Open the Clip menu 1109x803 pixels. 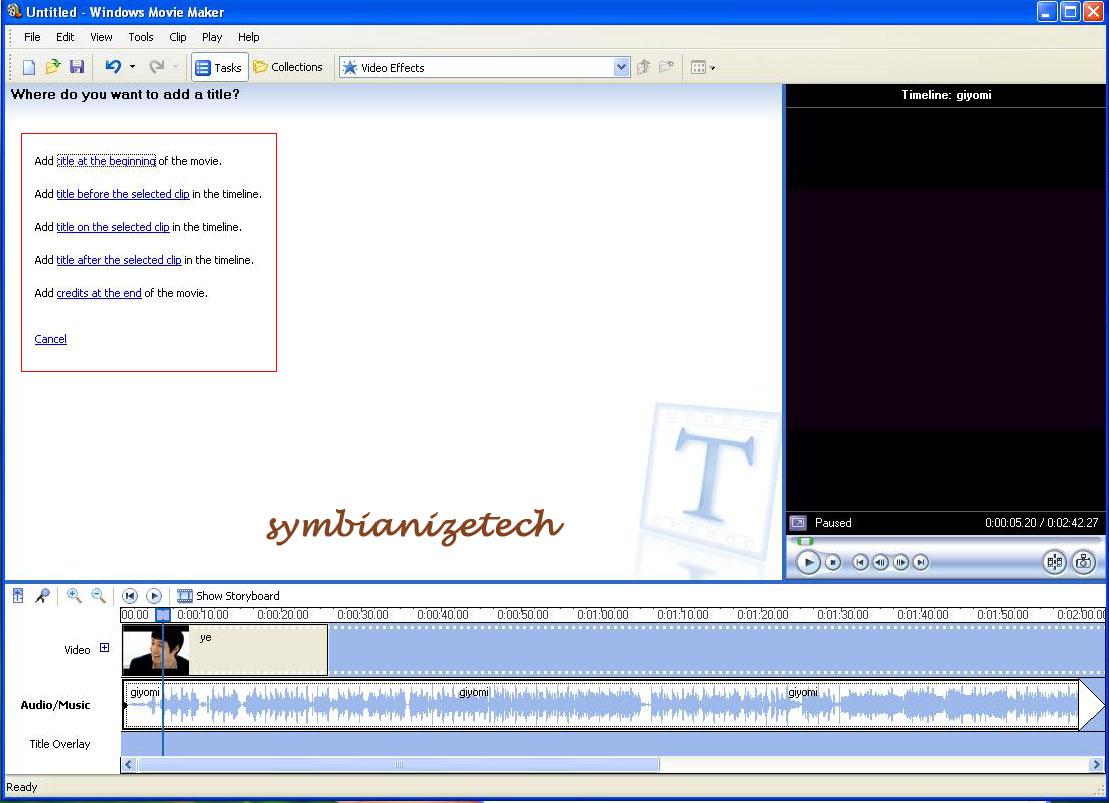[x=177, y=37]
